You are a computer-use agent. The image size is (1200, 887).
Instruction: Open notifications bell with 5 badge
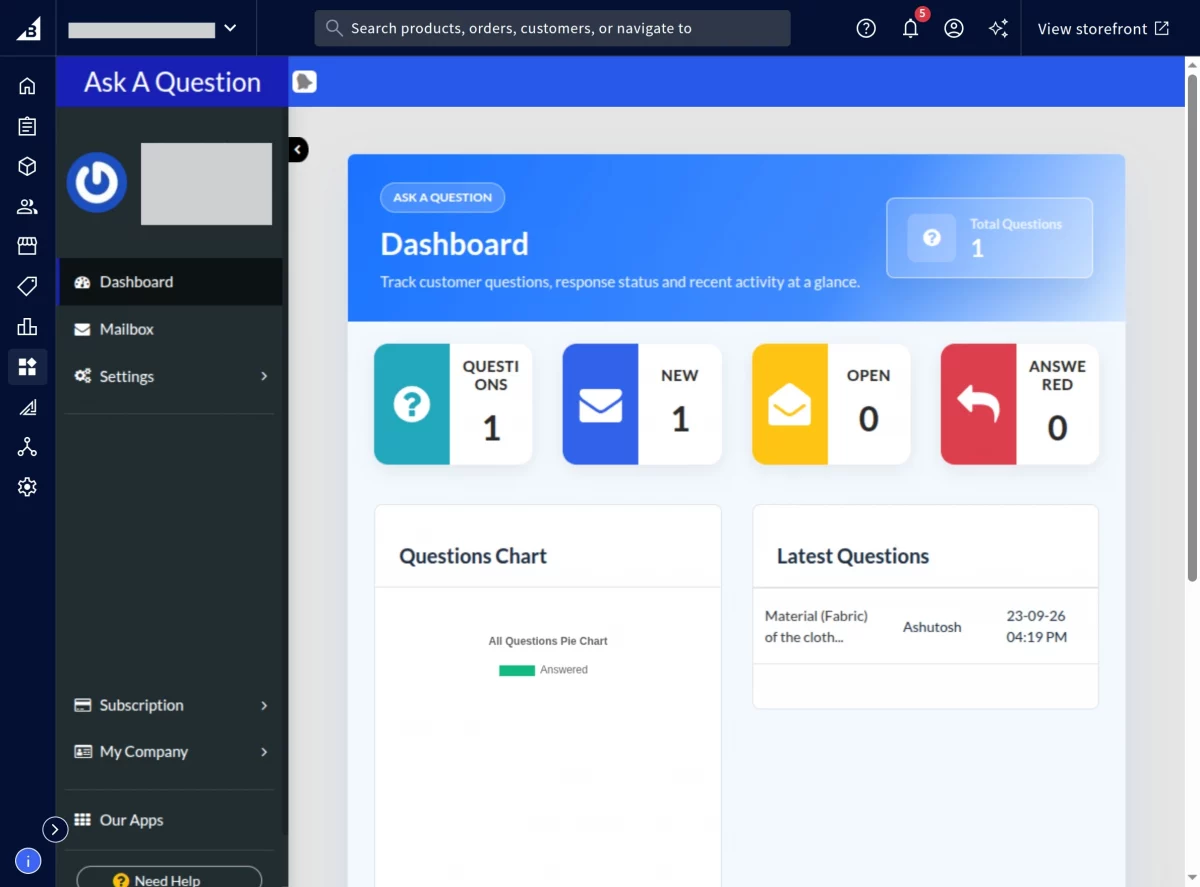tap(910, 27)
